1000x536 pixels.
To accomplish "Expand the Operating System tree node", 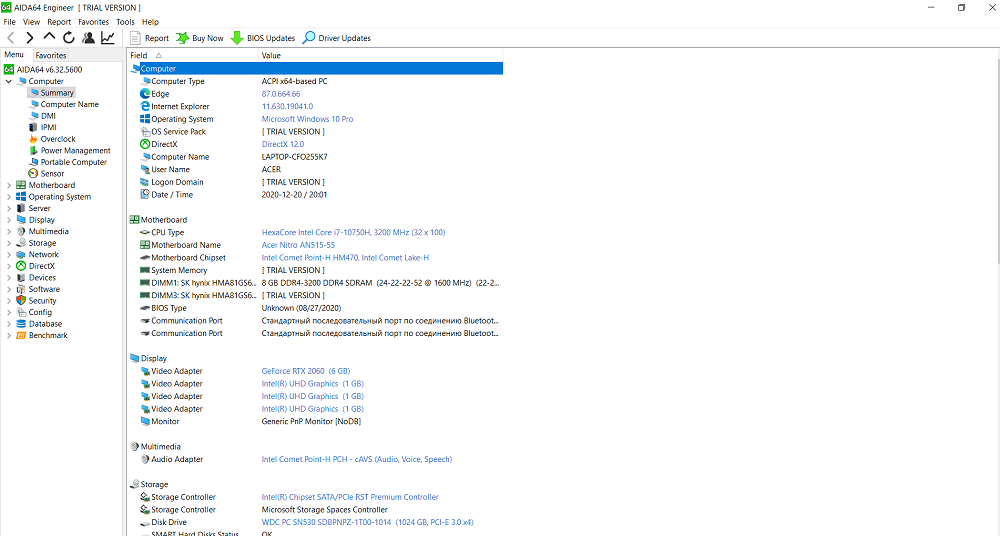I will point(9,197).
